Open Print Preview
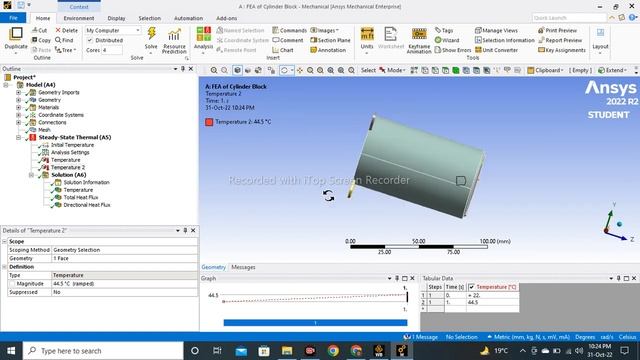Viewport: 640px width, 360px height. point(557,30)
